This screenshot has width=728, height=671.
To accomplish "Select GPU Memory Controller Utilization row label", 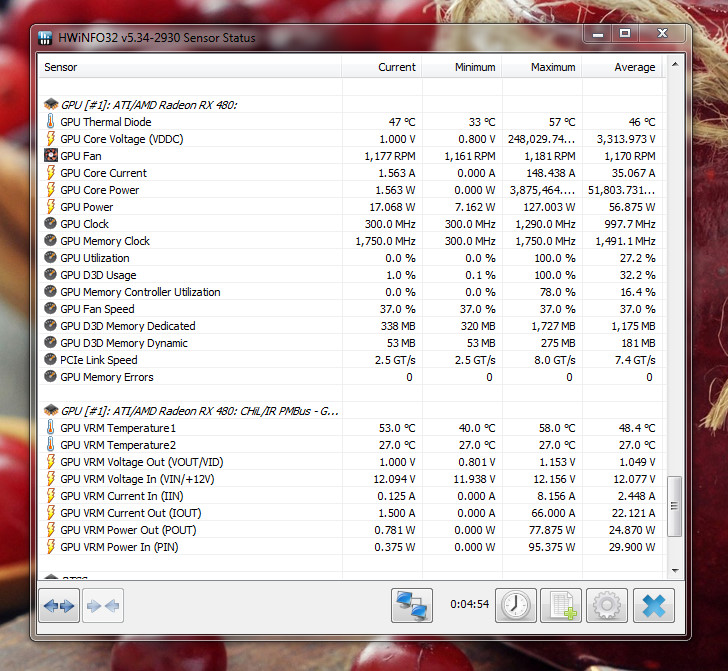I will [x=140, y=292].
